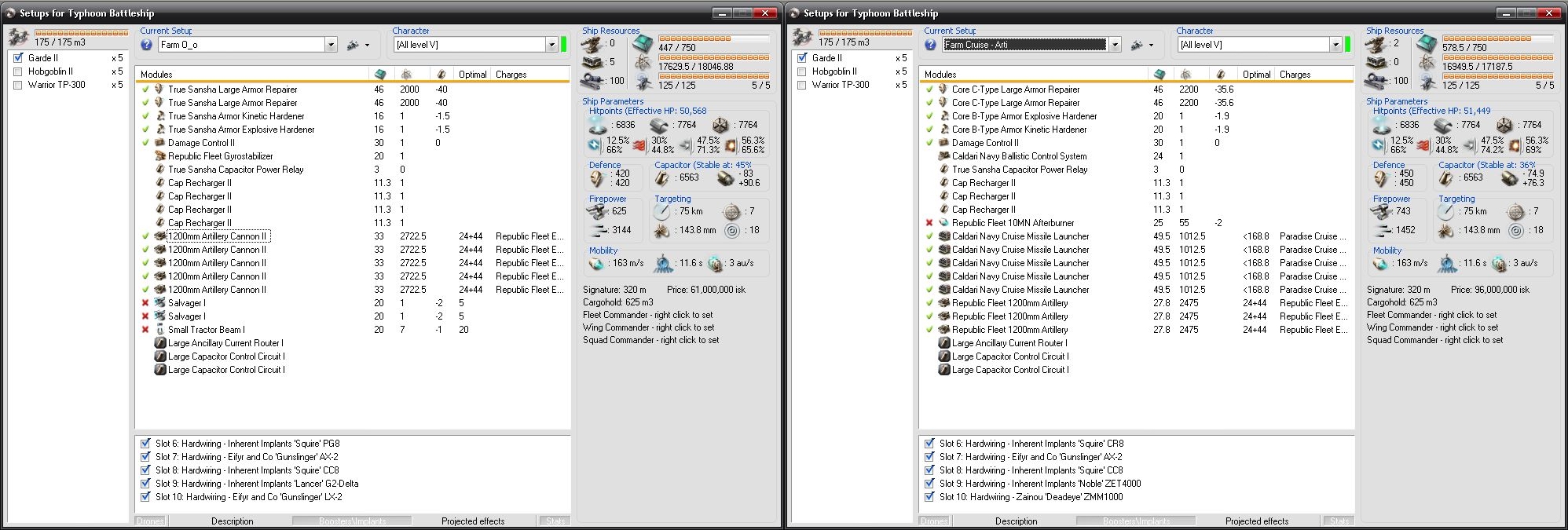Check Warrior TP-300 drones in Farm O_o window

point(18,85)
